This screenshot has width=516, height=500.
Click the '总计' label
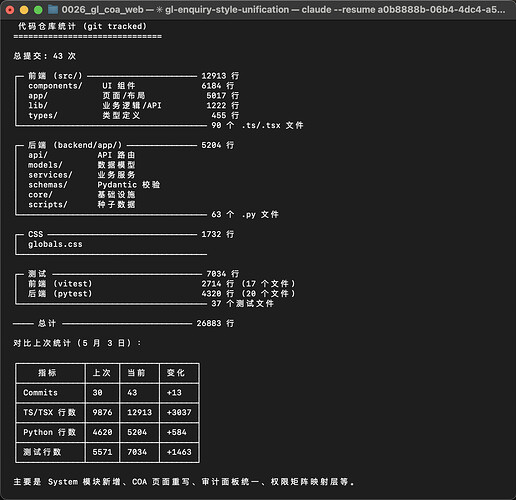tap(47, 323)
